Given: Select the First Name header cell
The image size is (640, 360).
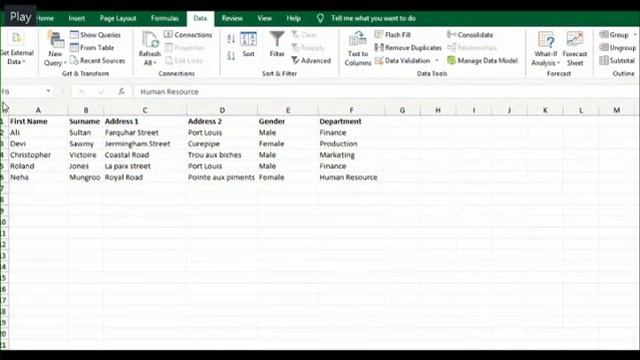Looking at the screenshot, I should tap(38, 121).
